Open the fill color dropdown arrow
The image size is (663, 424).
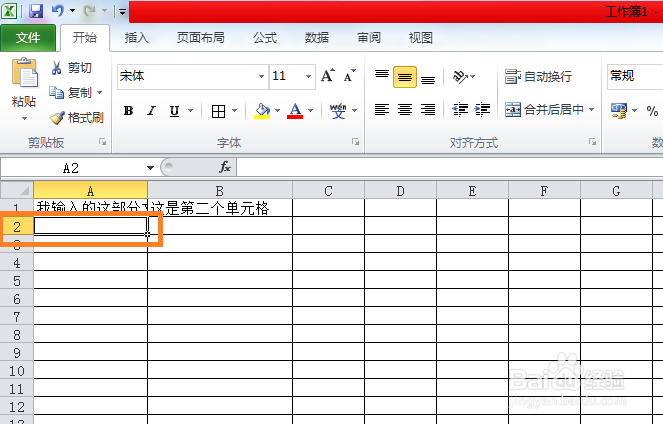click(x=277, y=111)
